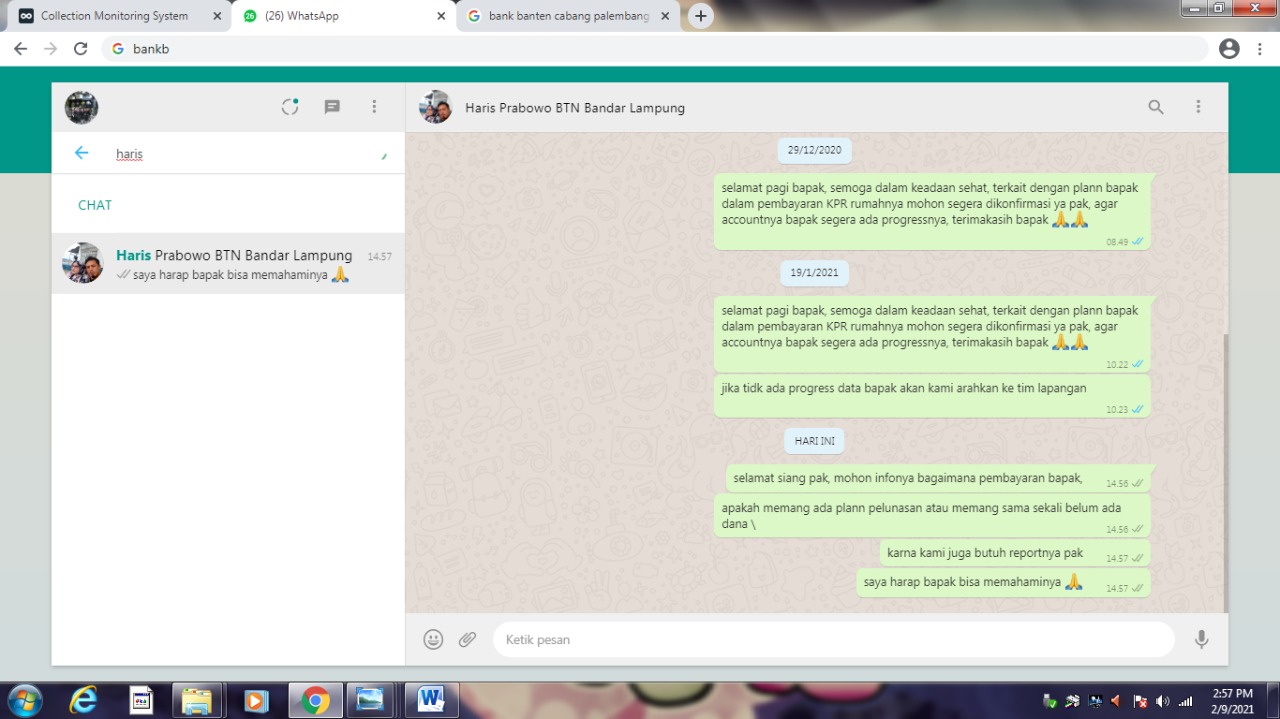Open the emoji picker
This screenshot has height=719, width=1280.
tap(433, 640)
